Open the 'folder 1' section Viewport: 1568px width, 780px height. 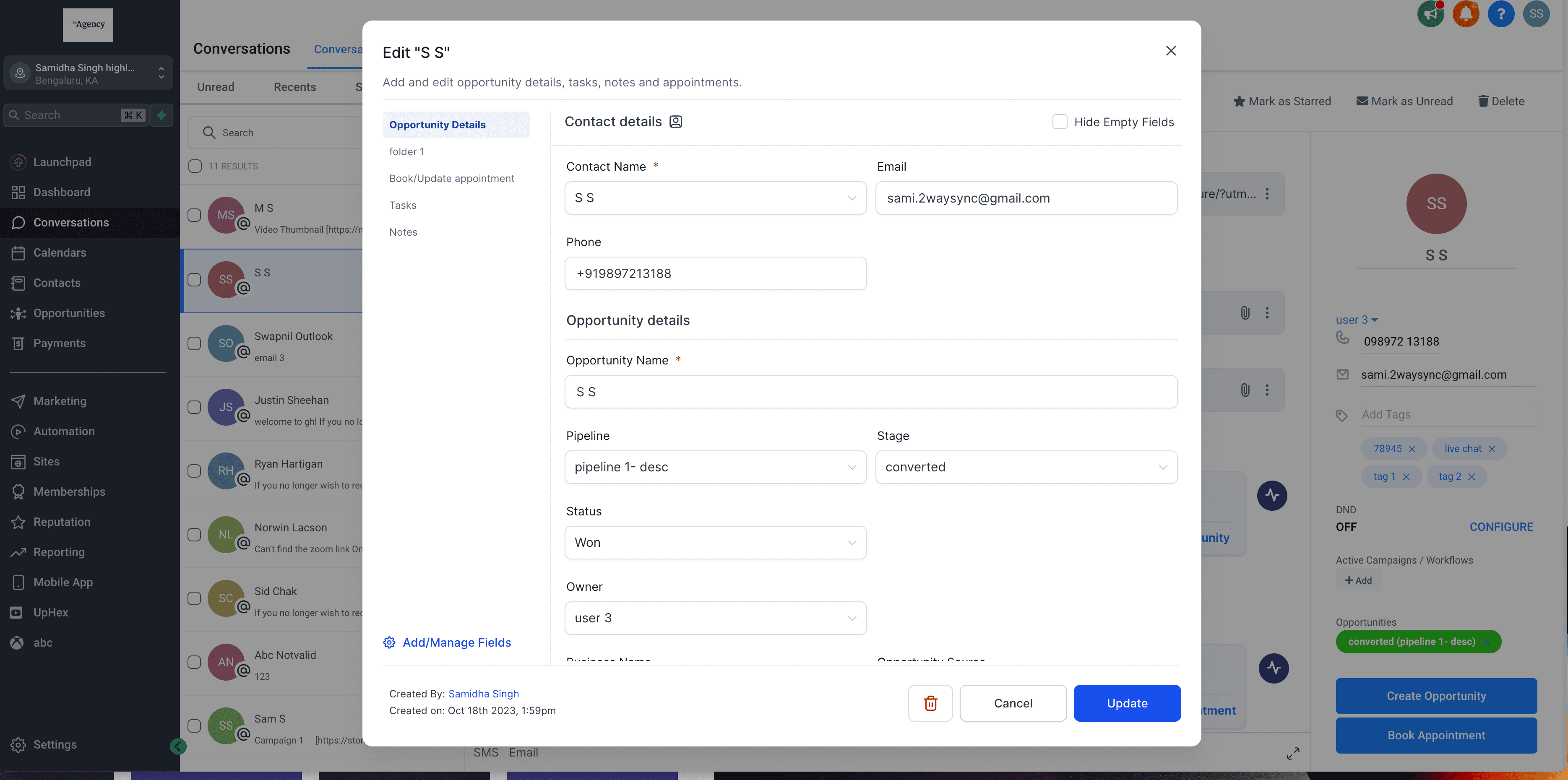tap(406, 151)
